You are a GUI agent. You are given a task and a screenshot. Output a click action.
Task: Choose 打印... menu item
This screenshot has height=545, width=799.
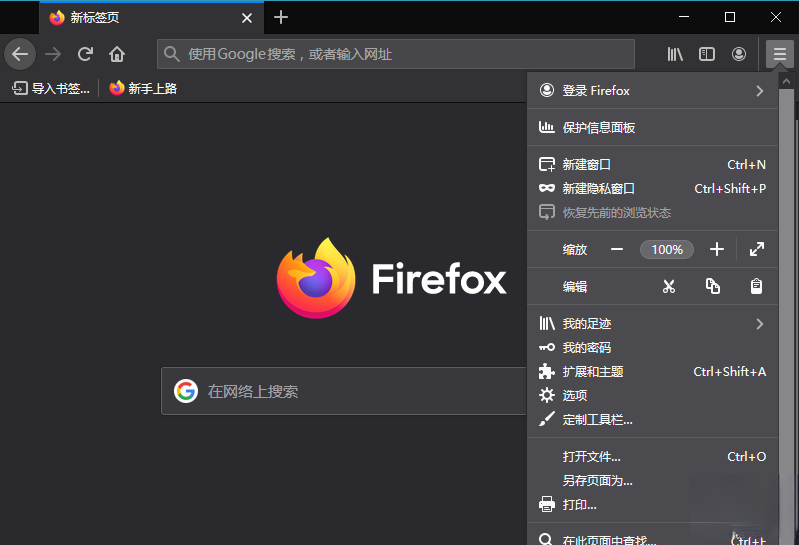tap(653, 505)
